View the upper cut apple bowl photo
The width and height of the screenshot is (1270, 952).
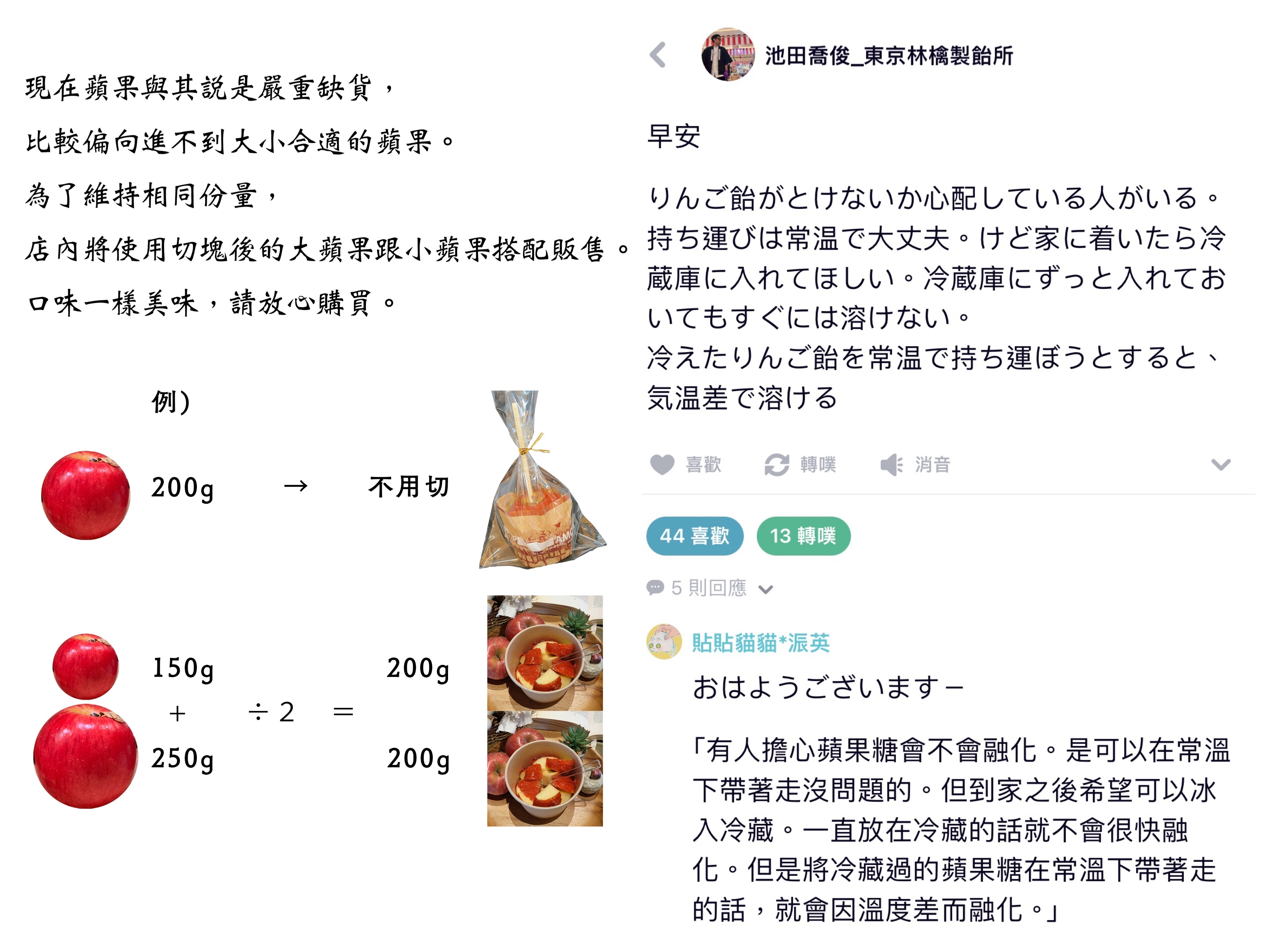[x=545, y=653]
